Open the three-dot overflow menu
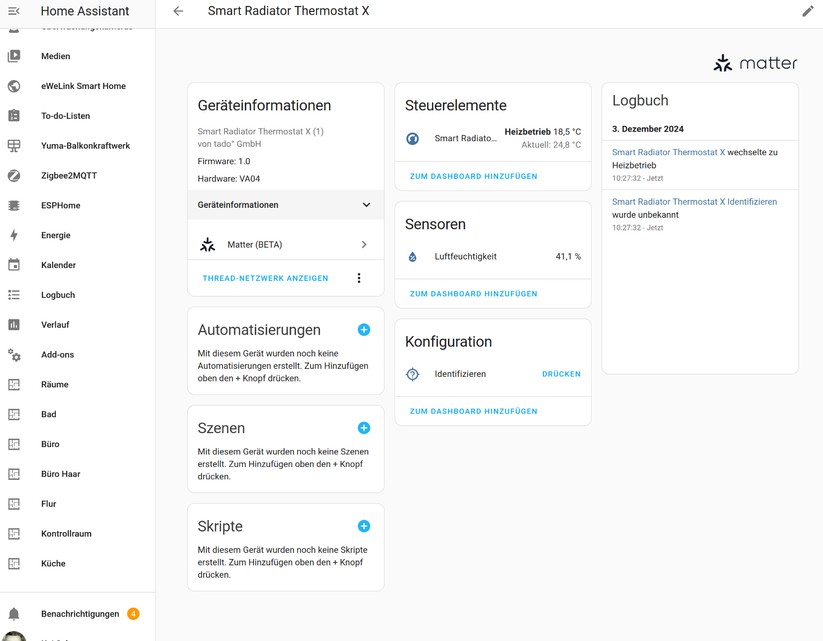 click(359, 278)
